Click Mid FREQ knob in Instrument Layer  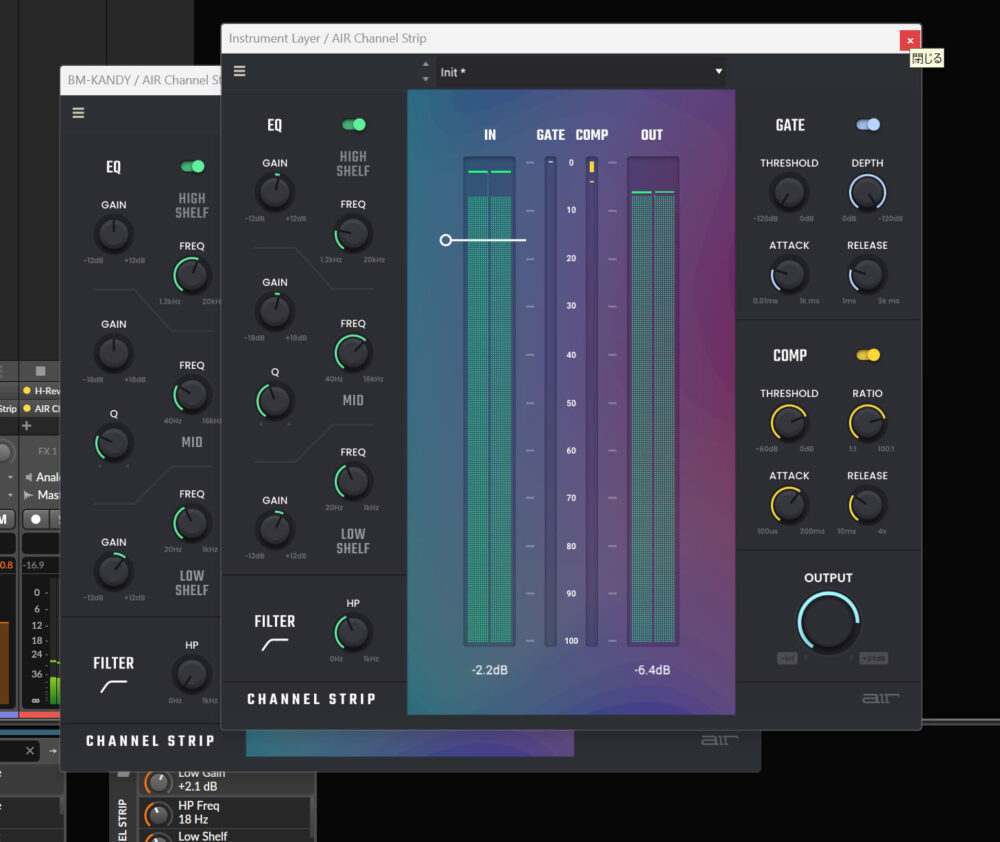353,353
